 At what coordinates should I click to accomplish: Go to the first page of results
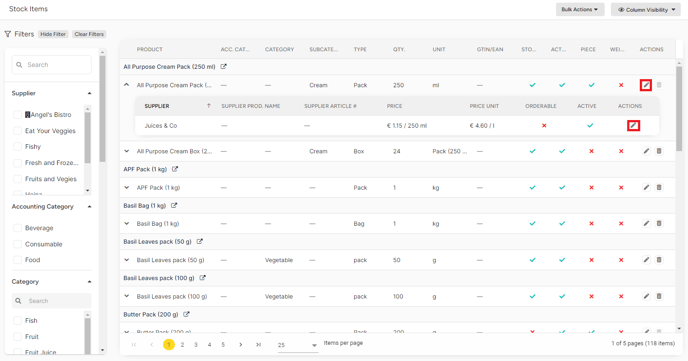coord(134,345)
